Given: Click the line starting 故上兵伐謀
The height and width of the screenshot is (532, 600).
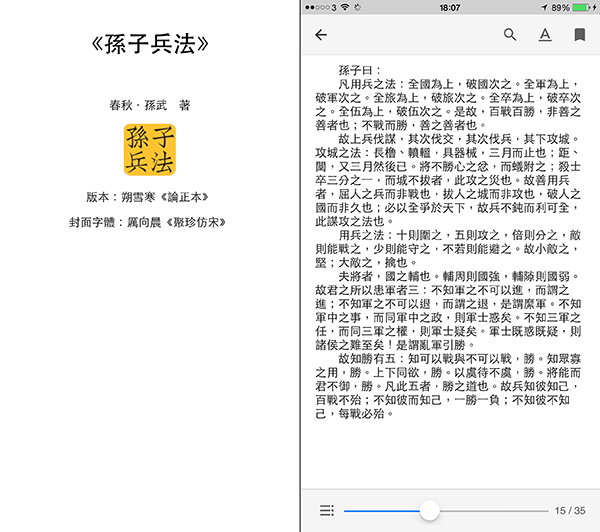Looking at the screenshot, I should tap(459, 139).
